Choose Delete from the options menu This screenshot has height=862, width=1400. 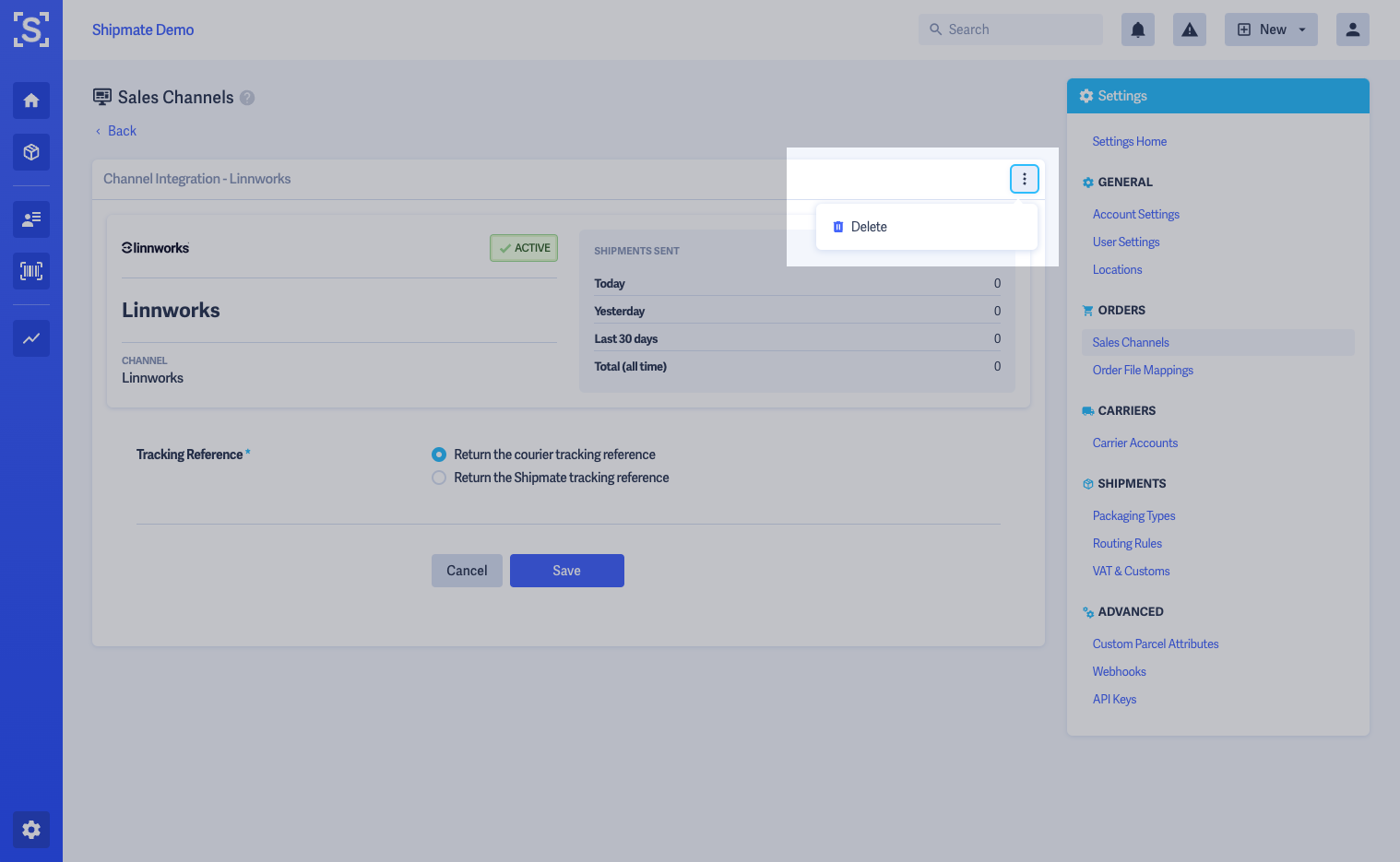coord(927,227)
